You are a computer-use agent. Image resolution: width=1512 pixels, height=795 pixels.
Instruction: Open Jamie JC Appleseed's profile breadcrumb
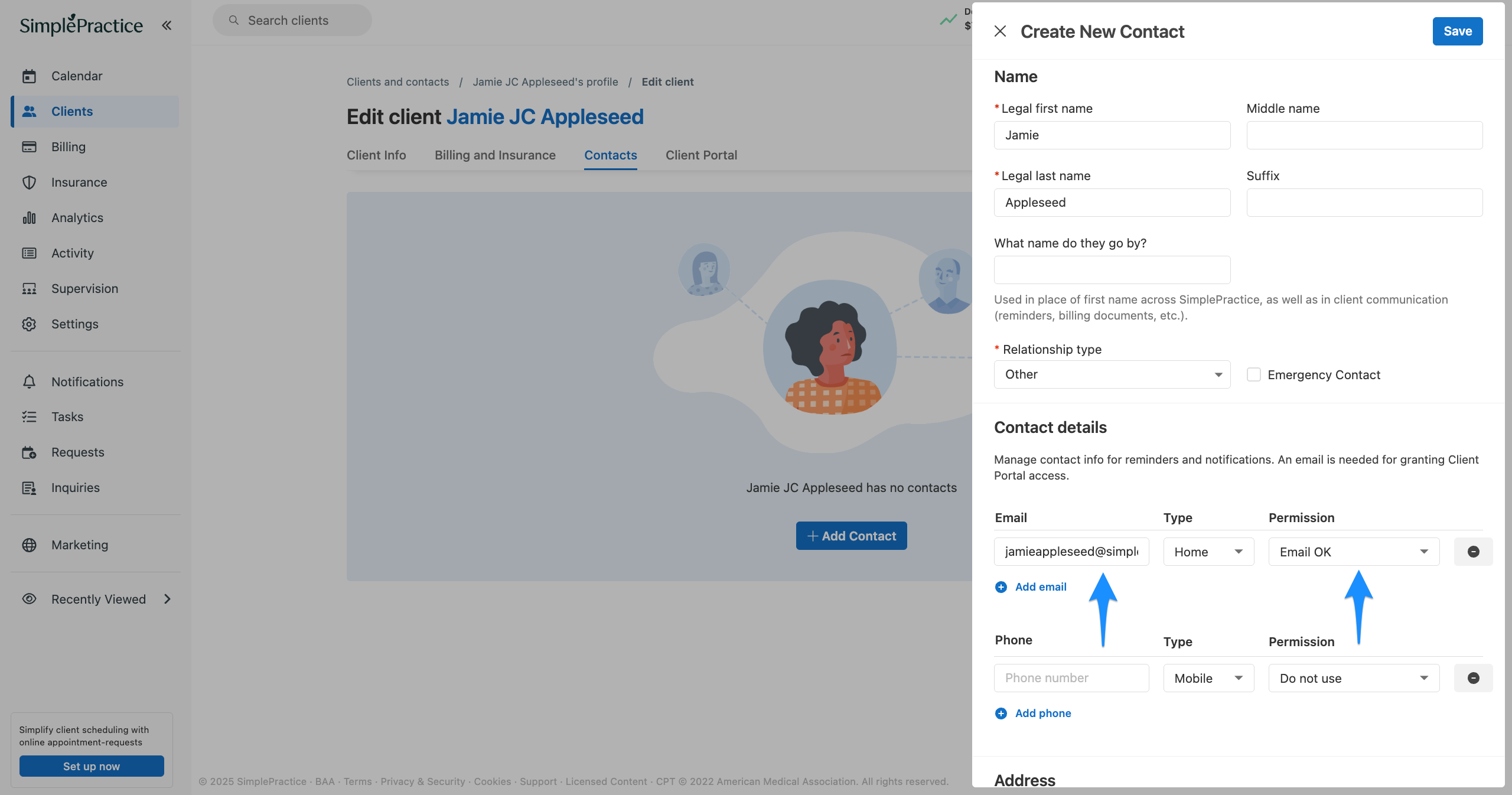(545, 82)
